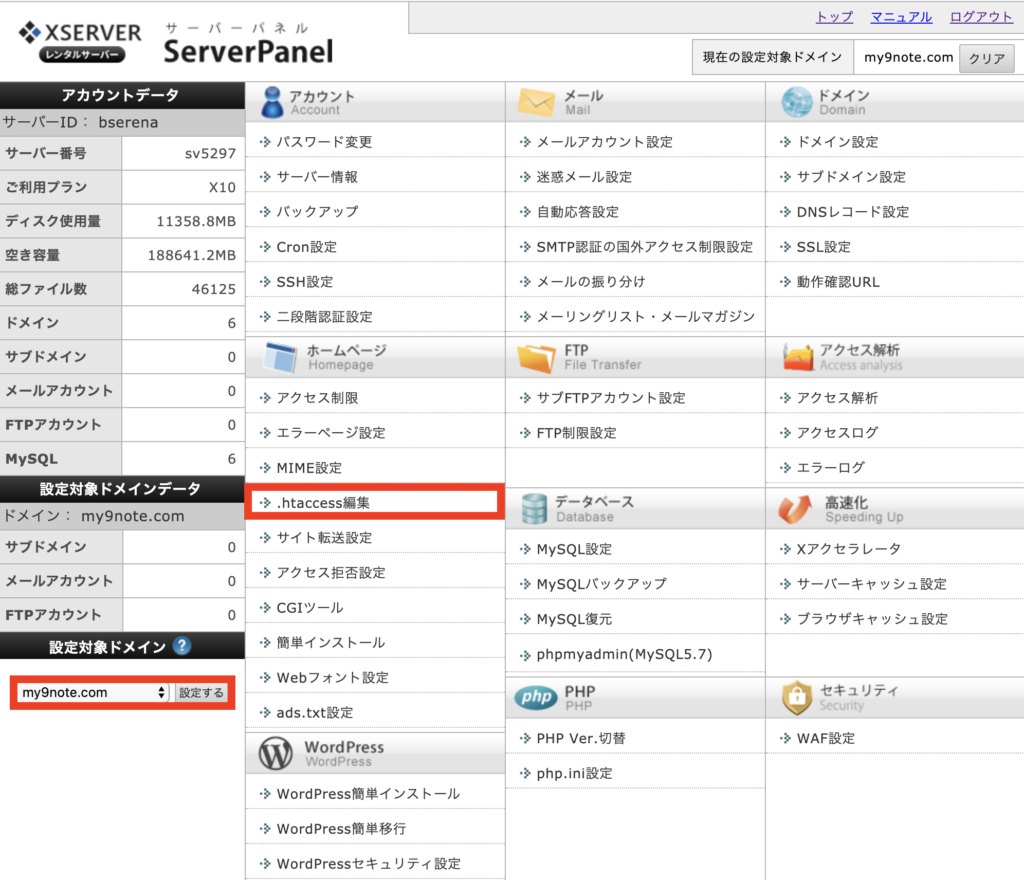Open エラーログ
This screenshot has width=1024, height=880.
coord(831,467)
